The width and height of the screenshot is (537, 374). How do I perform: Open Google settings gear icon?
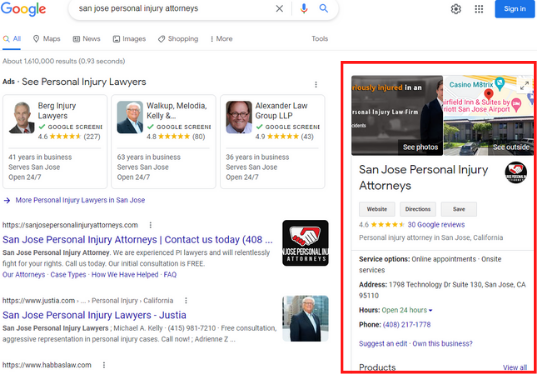pyautogui.click(x=456, y=9)
